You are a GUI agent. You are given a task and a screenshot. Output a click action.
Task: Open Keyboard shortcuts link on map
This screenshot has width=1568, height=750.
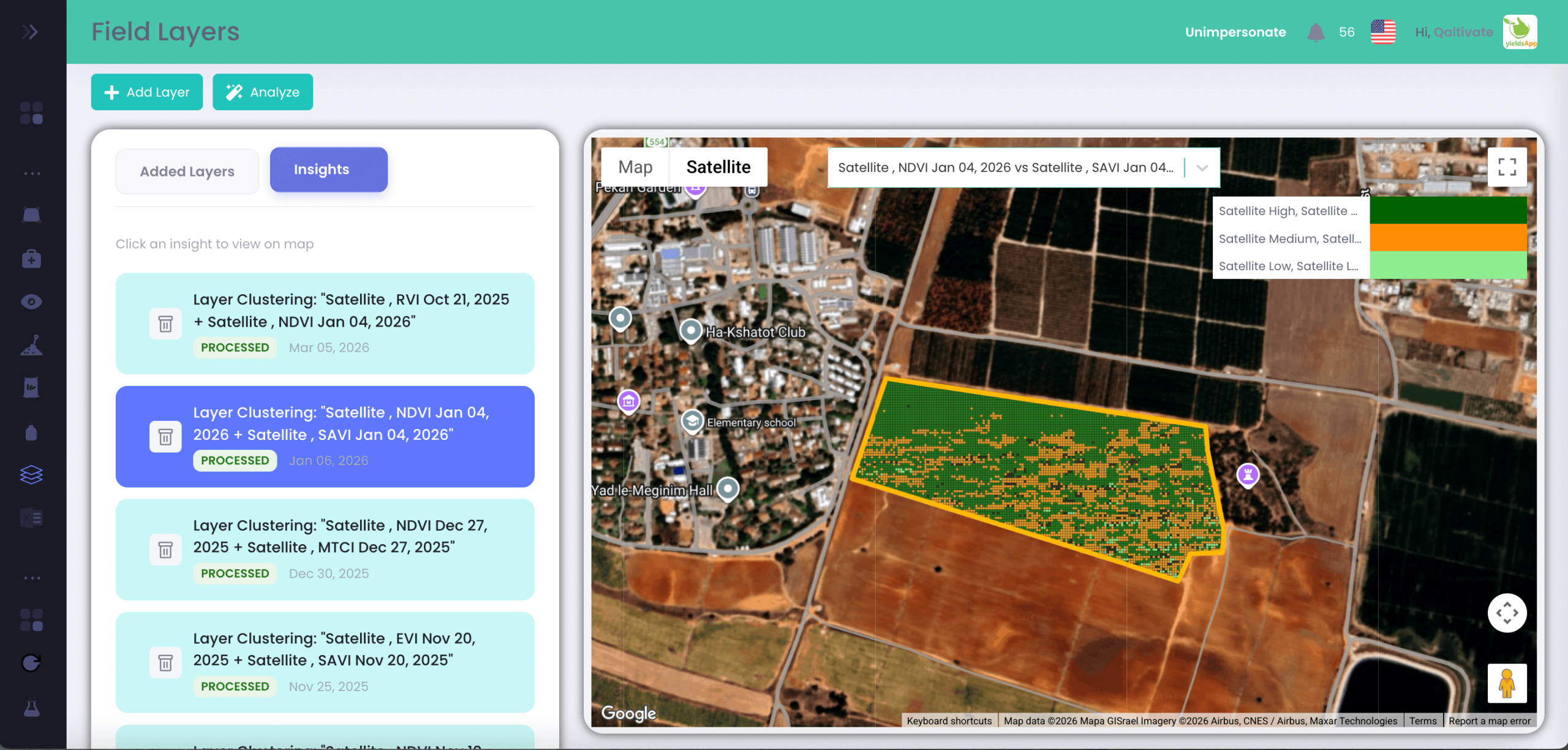coord(949,721)
